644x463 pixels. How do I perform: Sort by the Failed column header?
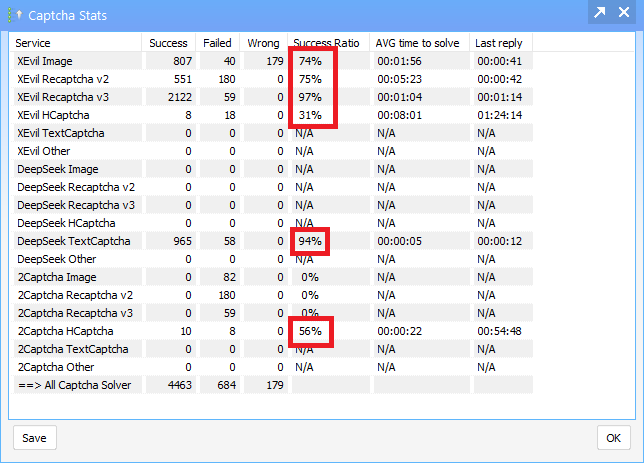(x=218, y=43)
